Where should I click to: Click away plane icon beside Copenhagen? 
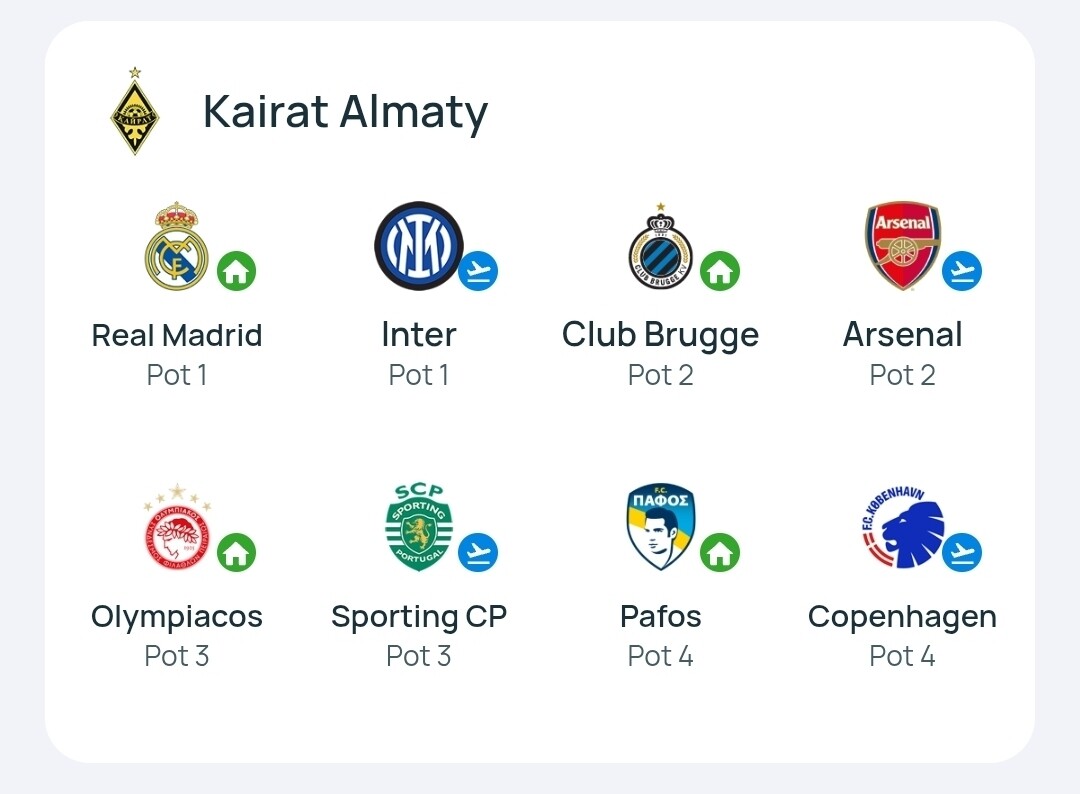962,552
